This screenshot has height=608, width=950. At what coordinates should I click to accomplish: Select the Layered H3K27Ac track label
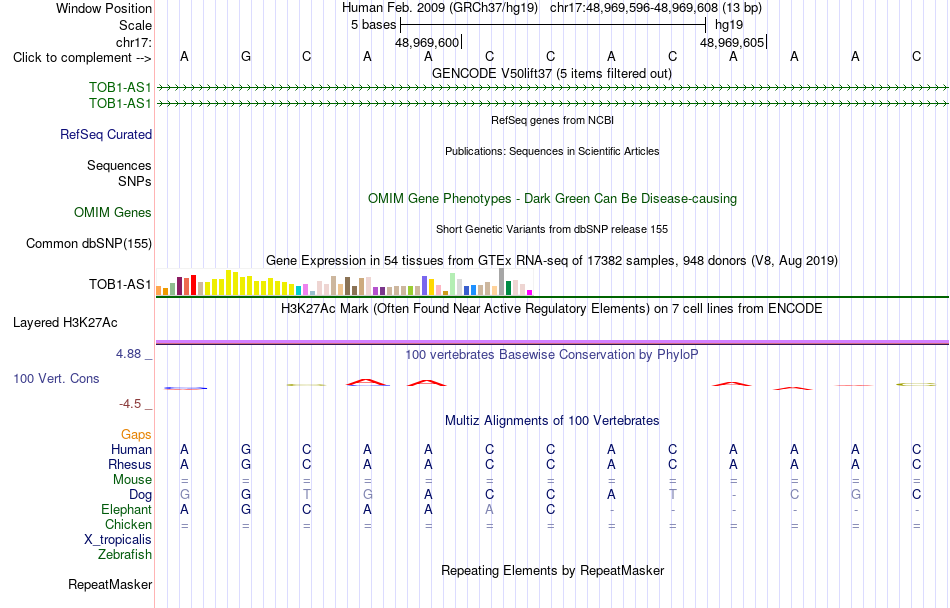pos(65,323)
